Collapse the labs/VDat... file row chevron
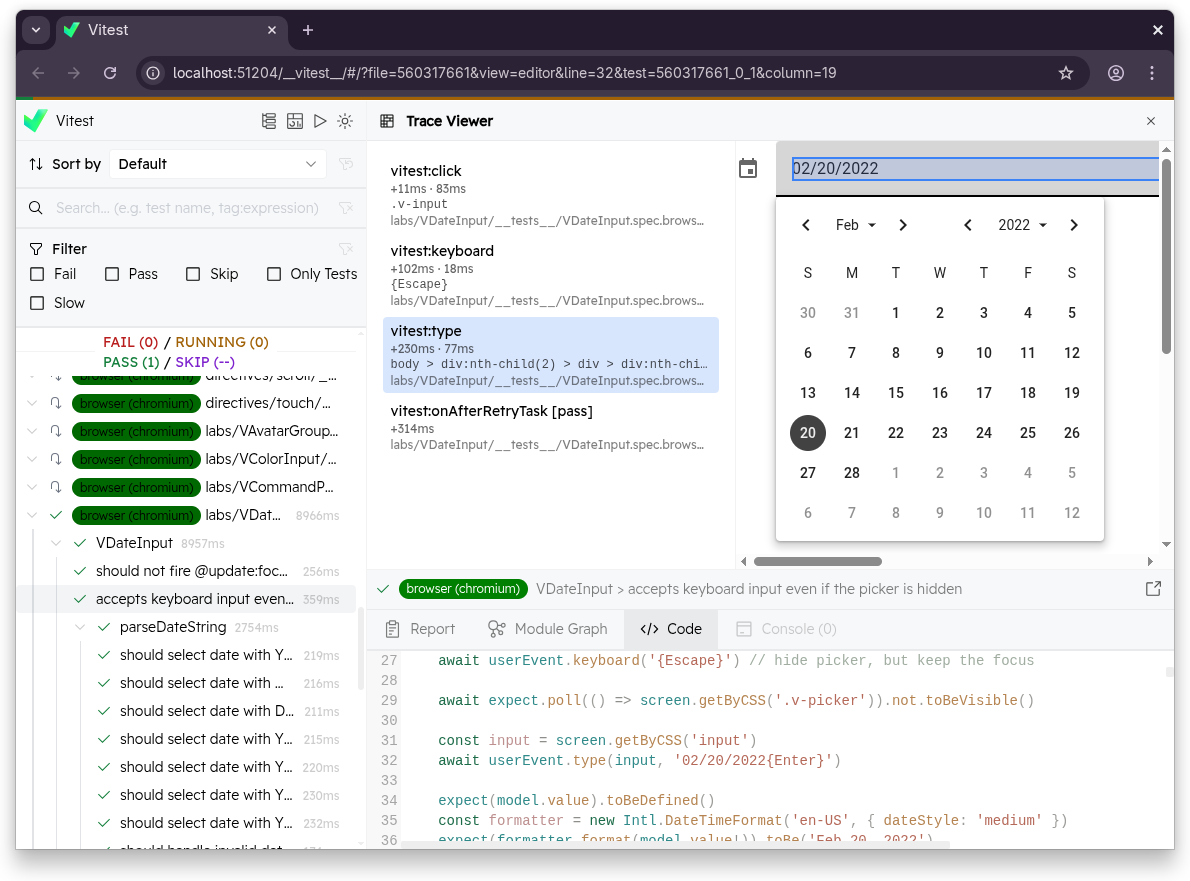The height and width of the screenshot is (881, 1190). [x=32, y=515]
